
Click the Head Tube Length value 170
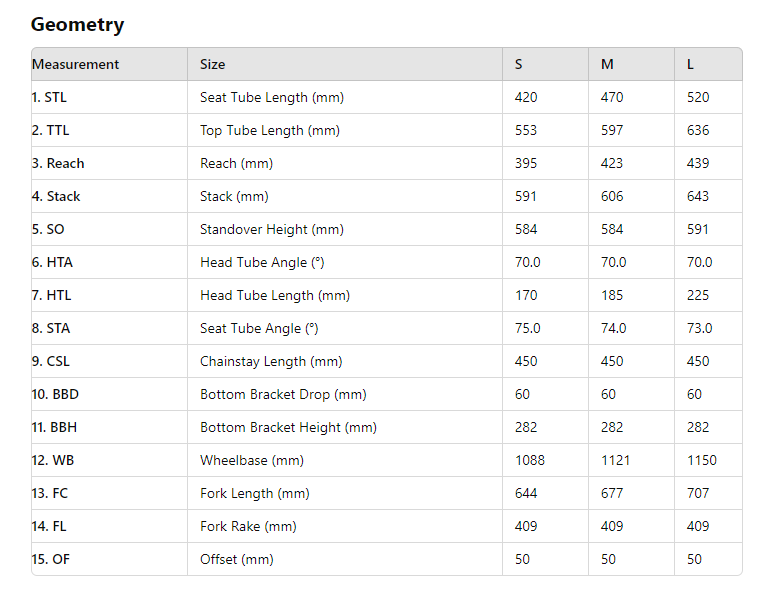point(526,295)
